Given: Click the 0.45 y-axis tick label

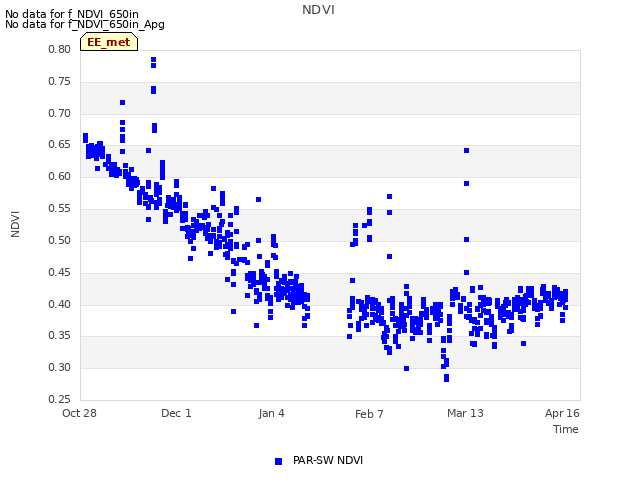Looking at the screenshot, I should (x=60, y=272).
